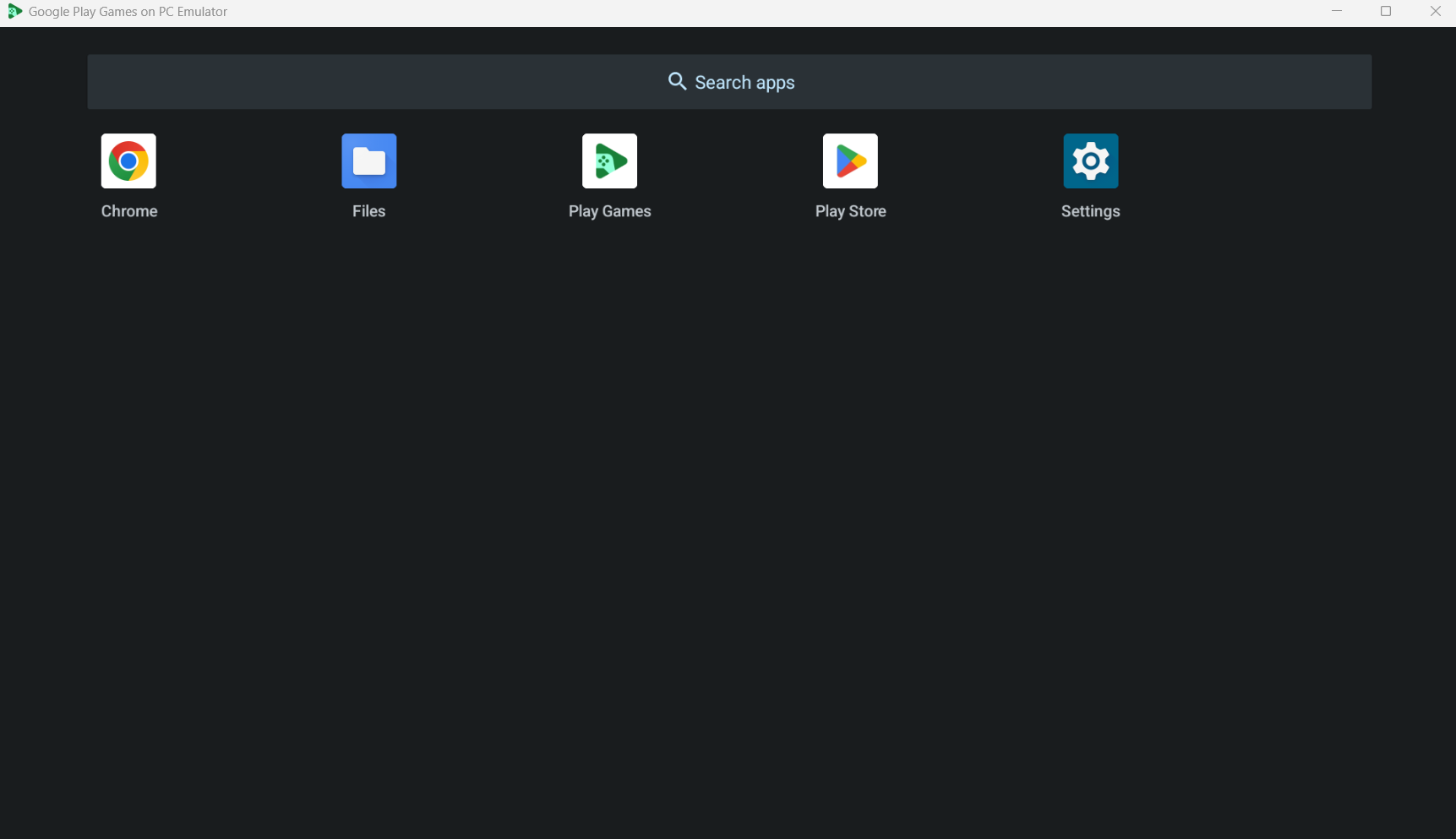The width and height of the screenshot is (1456, 839).
Task: Launch the Files app icon
Action: coord(368,161)
